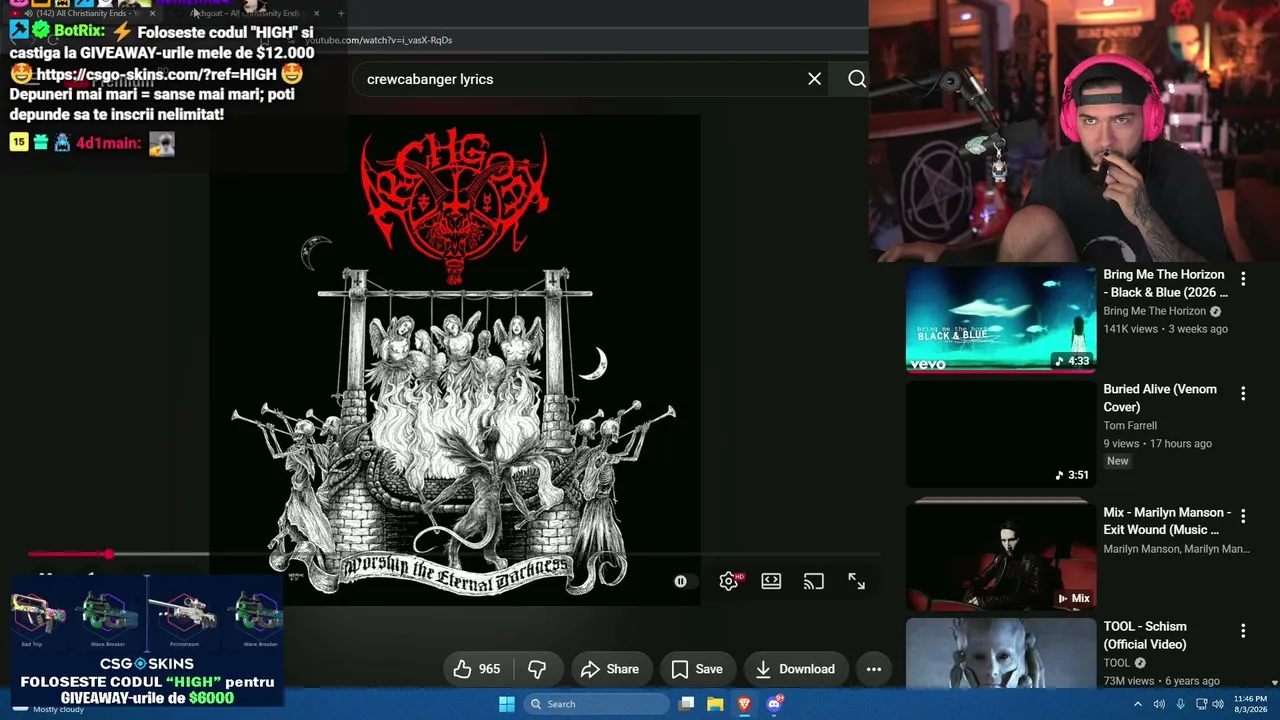Open more actions under the video
This screenshot has width=1280, height=720.
pyautogui.click(x=874, y=669)
